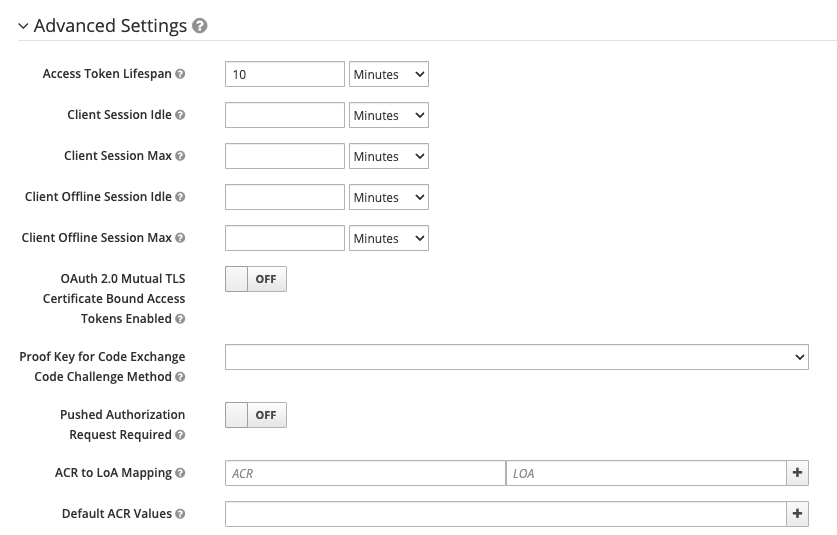This screenshot has width=837, height=535.
Task: Turn on Pushed Authorization Request Required toggle
Action: [256, 415]
